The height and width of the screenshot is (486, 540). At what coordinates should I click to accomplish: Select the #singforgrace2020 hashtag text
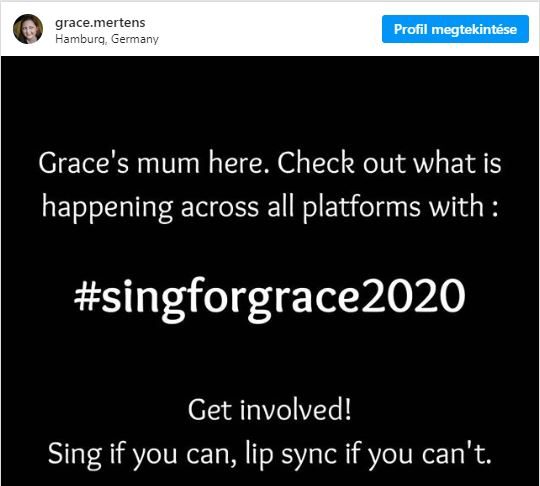(x=270, y=296)
